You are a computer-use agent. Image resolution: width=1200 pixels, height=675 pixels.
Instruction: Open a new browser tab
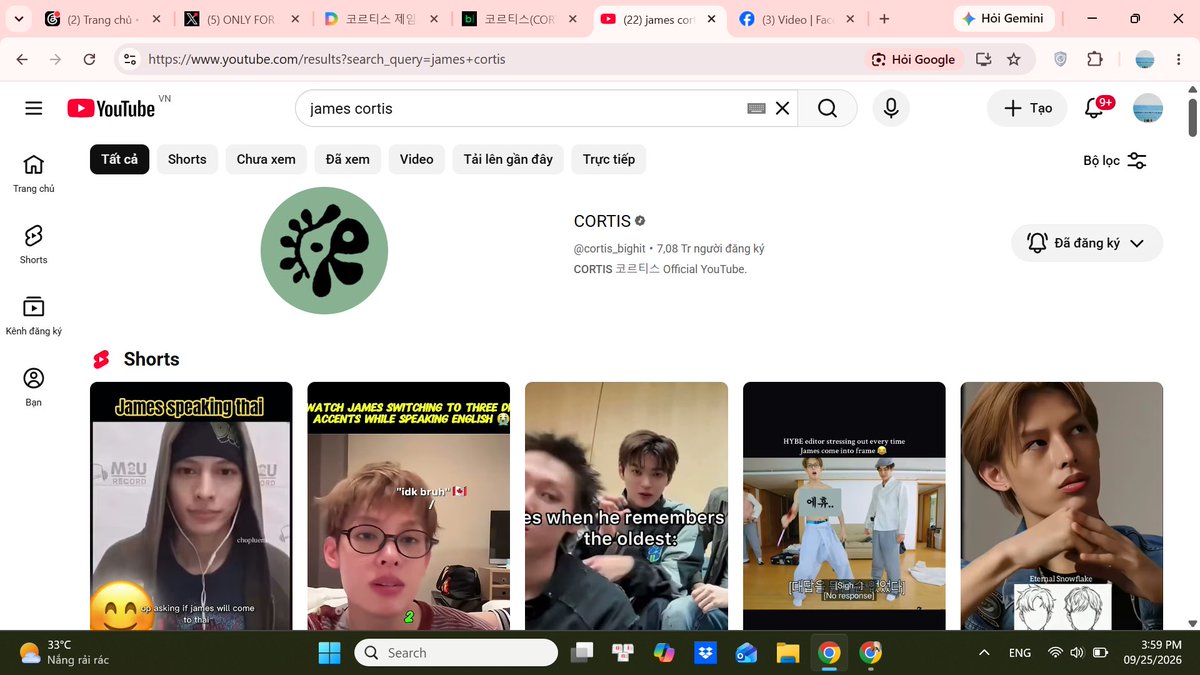pos(884,19)
